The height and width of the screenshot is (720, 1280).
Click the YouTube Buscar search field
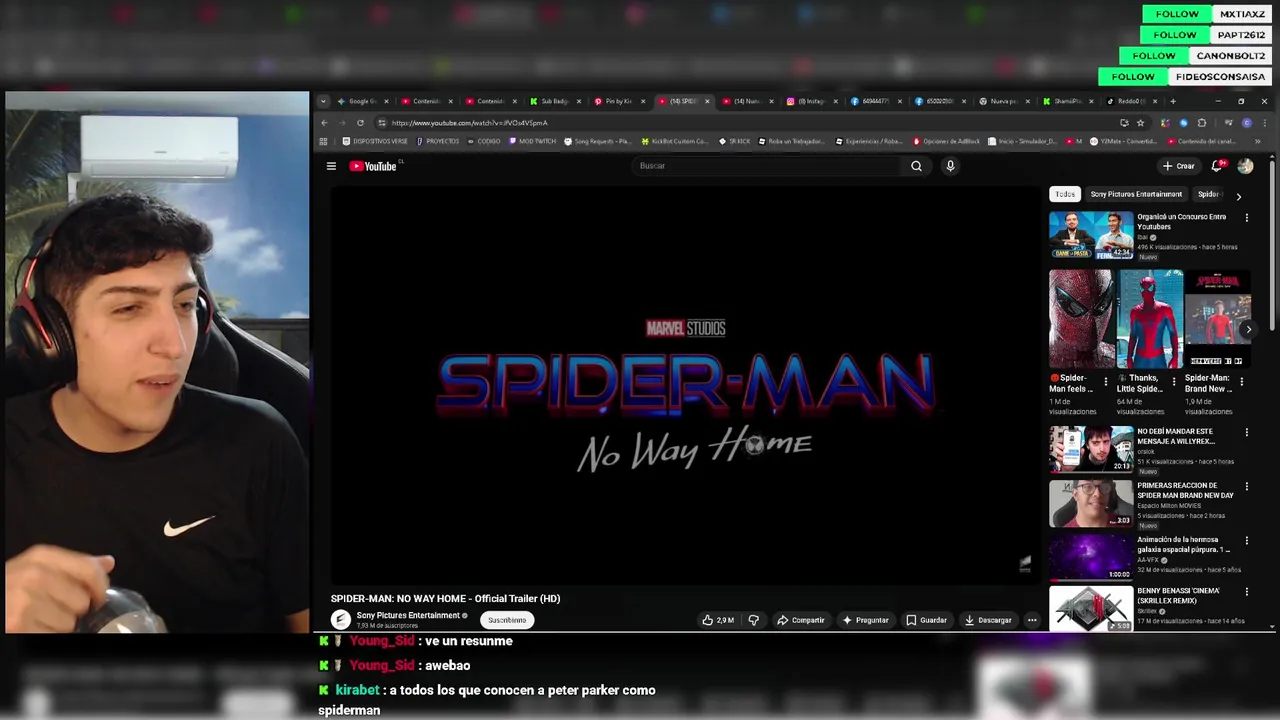coord(765,166)
